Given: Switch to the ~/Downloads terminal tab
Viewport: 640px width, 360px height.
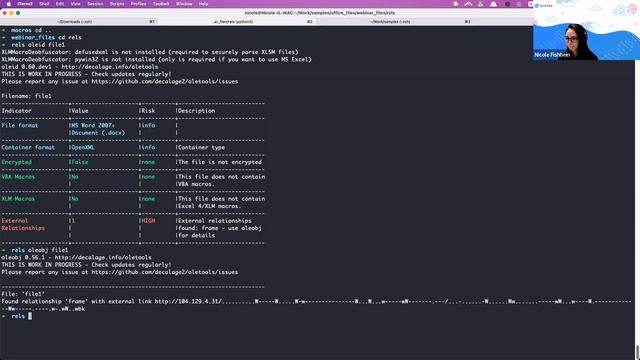Looking at the screenshot, I should [79, 21].
